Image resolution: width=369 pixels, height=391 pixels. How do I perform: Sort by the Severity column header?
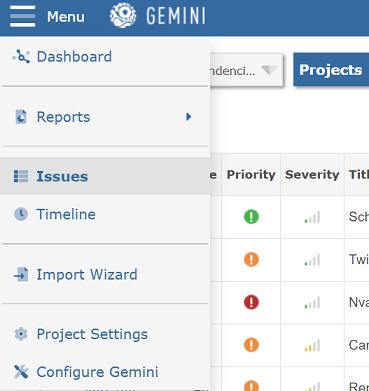pyautogui.click(x=312, y=174)
